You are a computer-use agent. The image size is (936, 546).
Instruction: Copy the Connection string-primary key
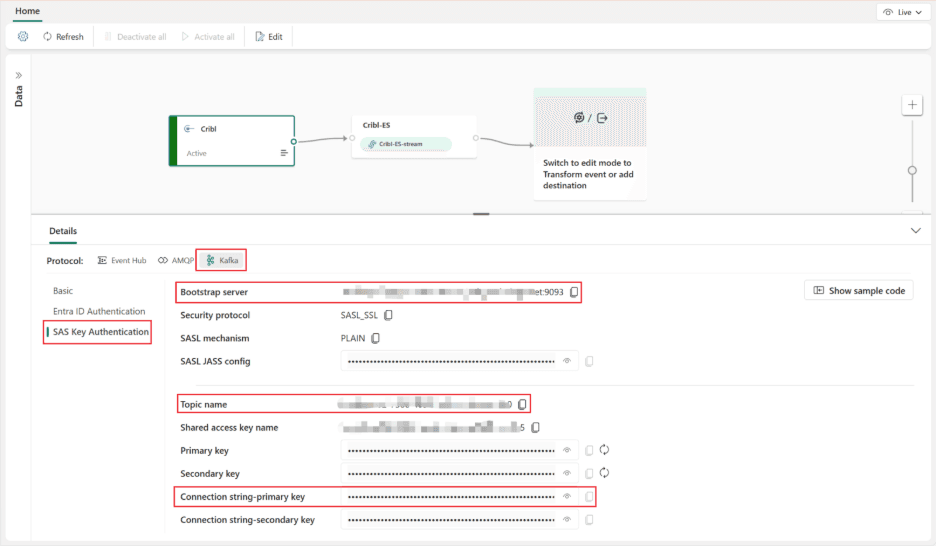pos(590,496)
